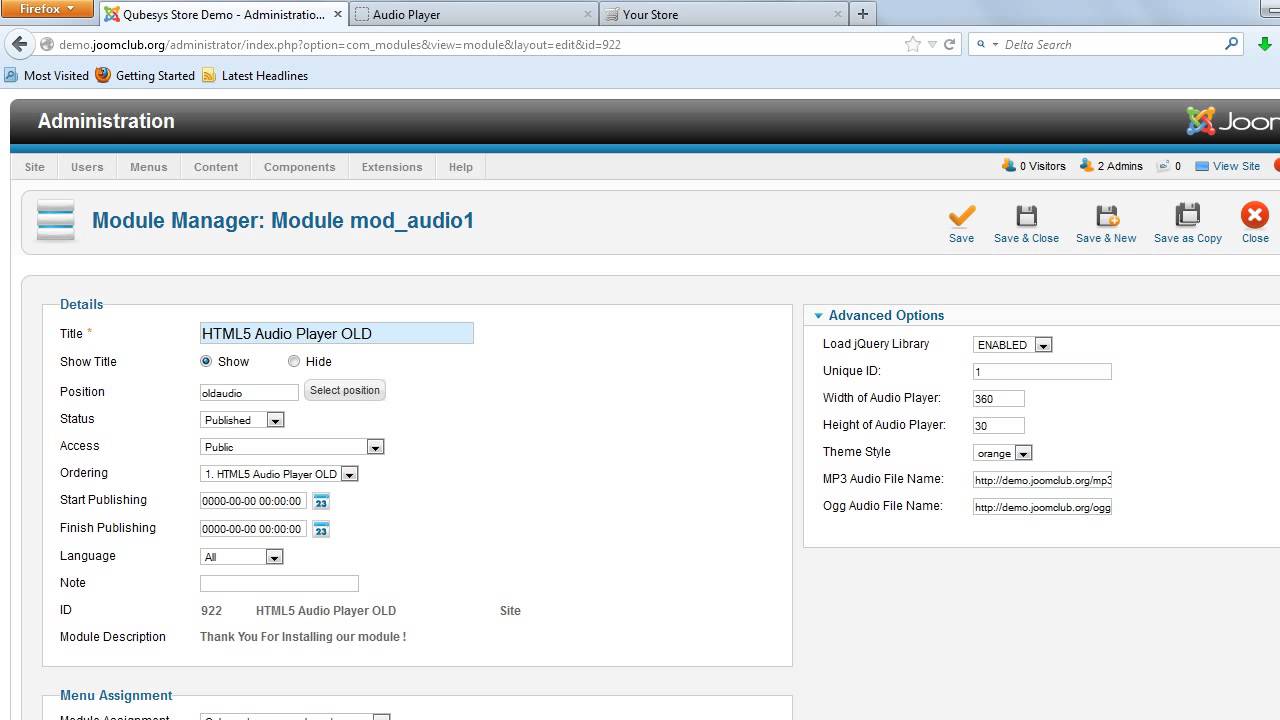
Task: Open the Content menu
Action: click(x=216, y=167)
